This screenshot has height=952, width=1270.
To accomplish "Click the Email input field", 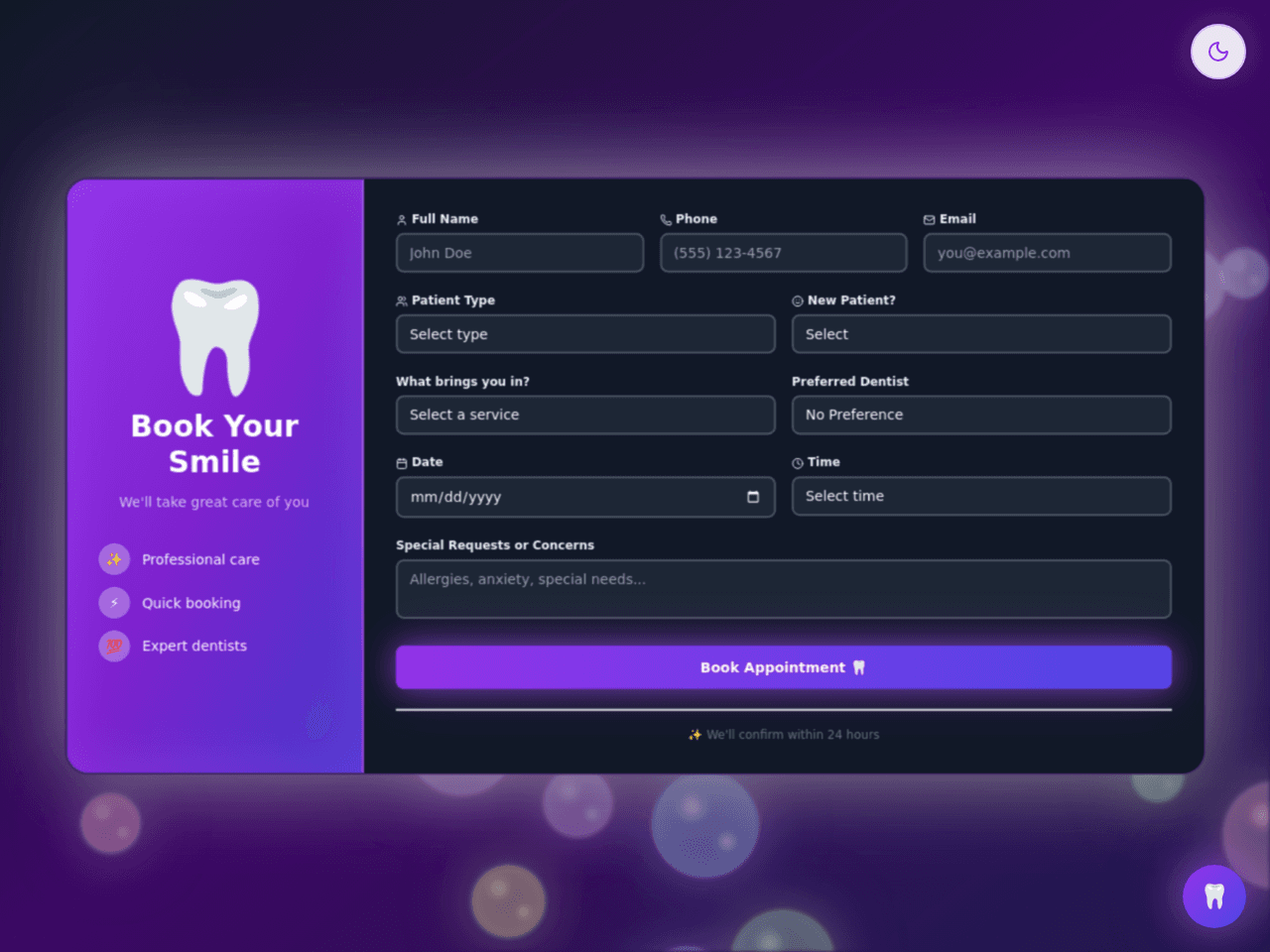I will [1048, 253].
